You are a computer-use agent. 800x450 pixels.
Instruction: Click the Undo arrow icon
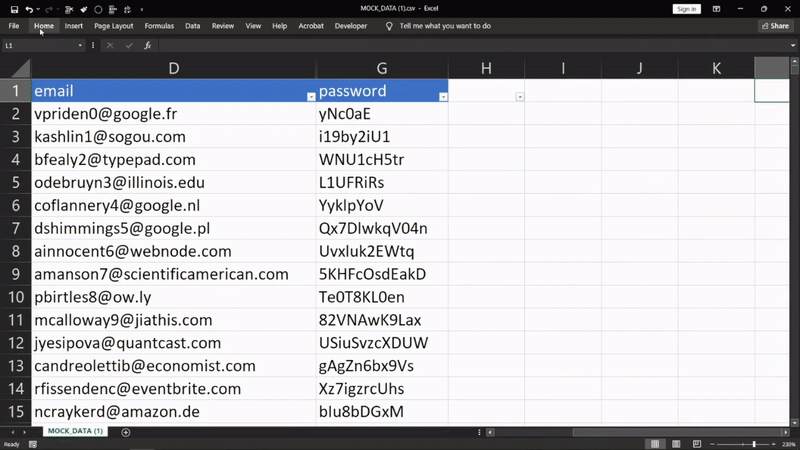[x=29, y=9]
